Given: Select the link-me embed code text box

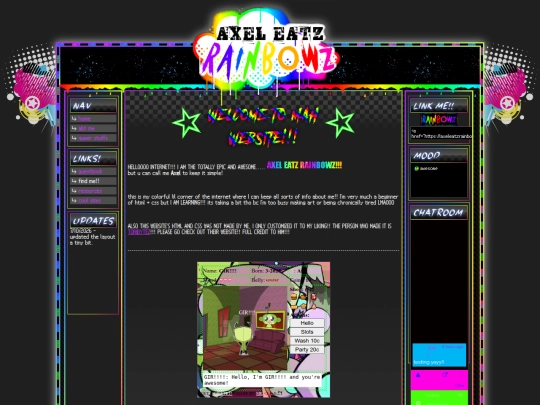Looking at the screenshot, I should point(441,133).
